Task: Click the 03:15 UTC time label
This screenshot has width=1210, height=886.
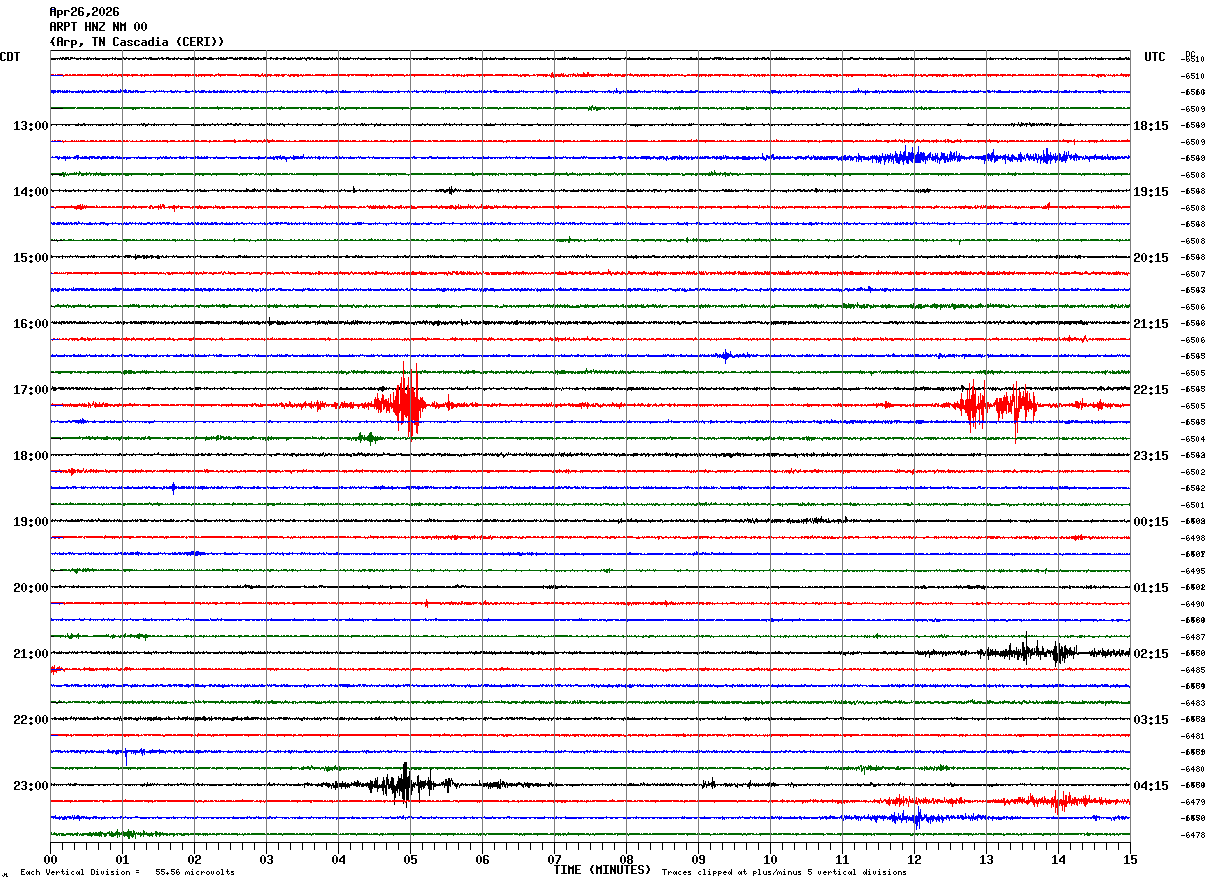Action: [1151, 720]
